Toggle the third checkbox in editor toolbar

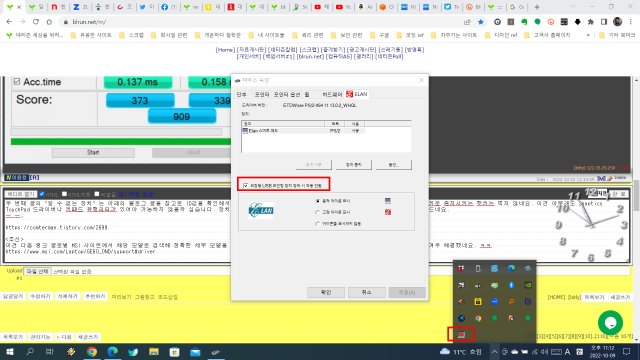(97, 194)
